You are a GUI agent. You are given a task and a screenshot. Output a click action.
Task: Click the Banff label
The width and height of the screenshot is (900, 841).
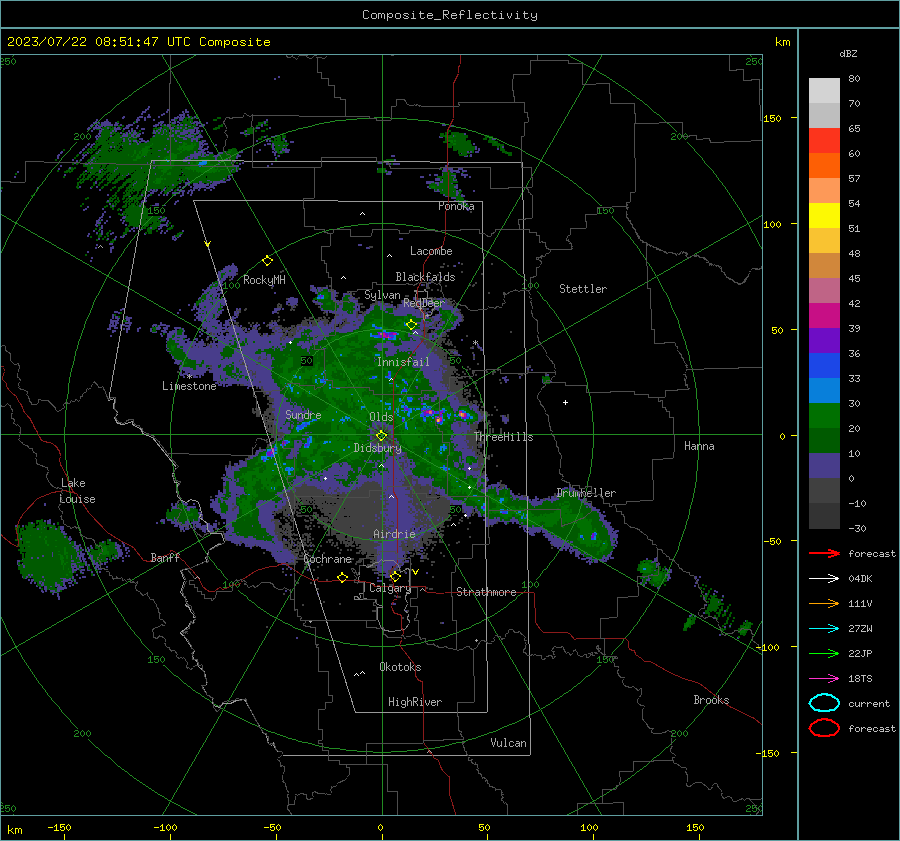pos(165,558)
